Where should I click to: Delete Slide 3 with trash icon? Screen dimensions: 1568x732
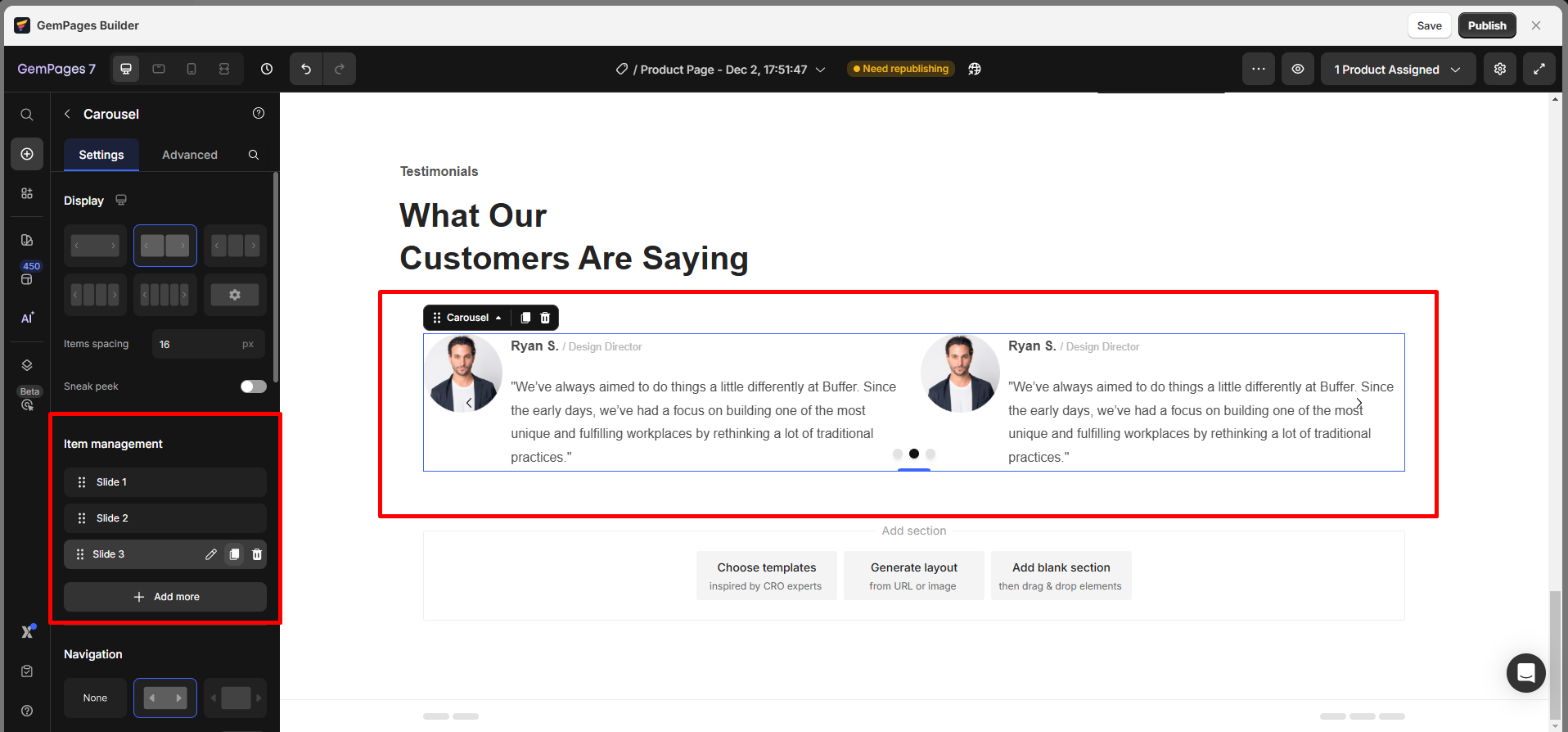coord(257,554)
